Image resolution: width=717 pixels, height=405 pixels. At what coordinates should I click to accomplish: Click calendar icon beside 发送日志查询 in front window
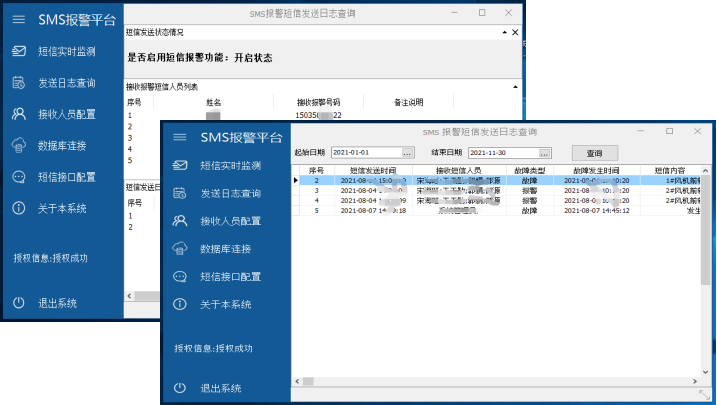click(x=180, y=193)
